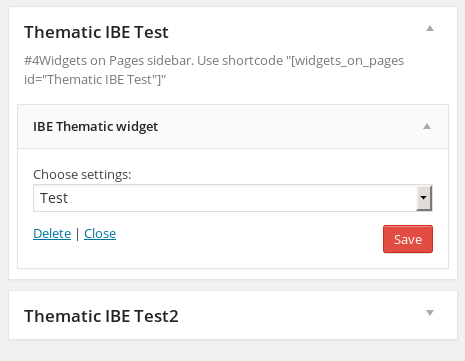Click the Thematic IBE Test heading
This screenshot has width=465, height=361.
(x=96, y=32)
